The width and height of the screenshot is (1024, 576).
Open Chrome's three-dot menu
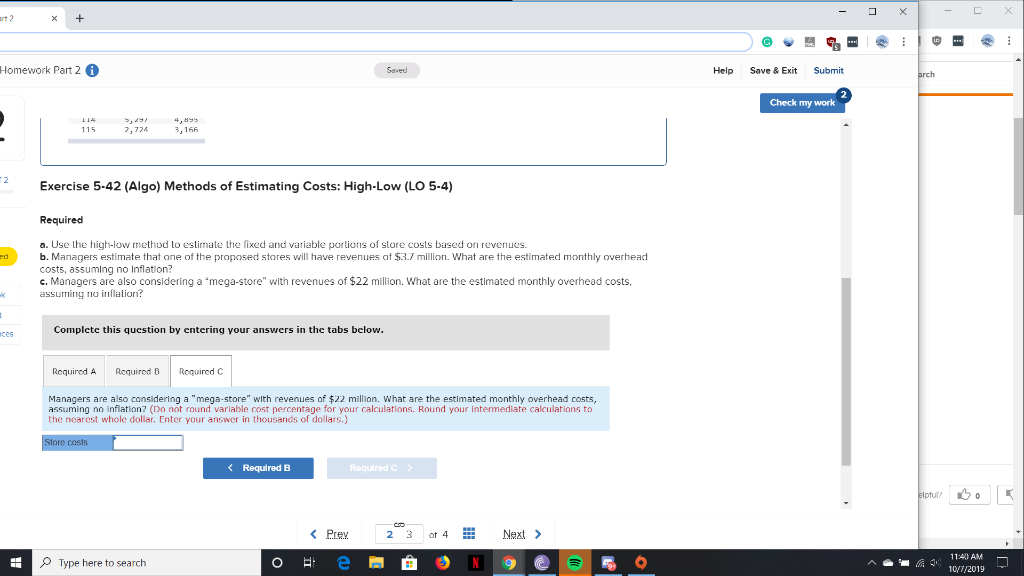point(904,42)
